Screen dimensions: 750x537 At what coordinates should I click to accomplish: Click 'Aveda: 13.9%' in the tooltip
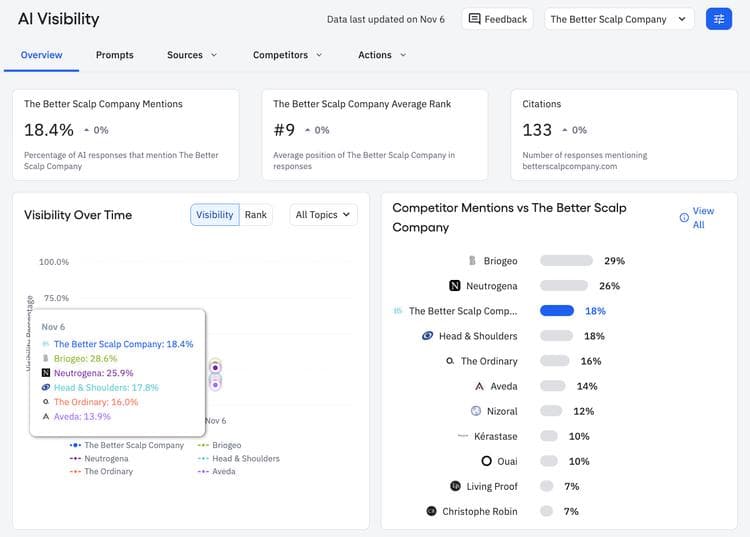click(x=82, y=416)
